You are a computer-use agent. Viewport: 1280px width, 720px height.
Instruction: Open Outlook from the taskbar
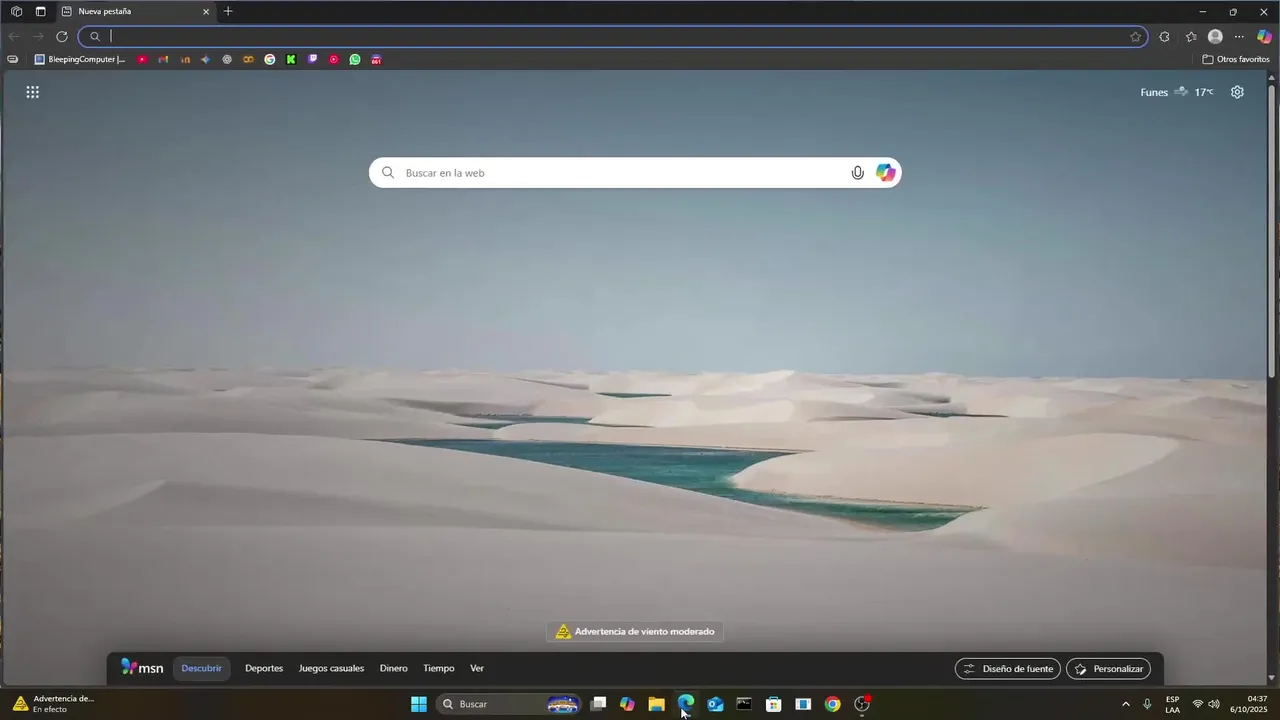point(715,704)
